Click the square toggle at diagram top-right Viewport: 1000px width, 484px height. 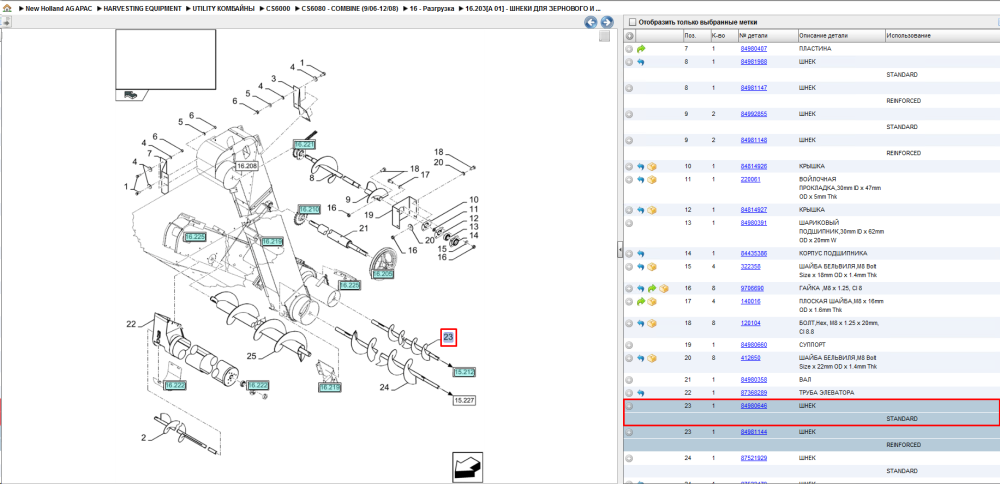[x=605, y=36]
